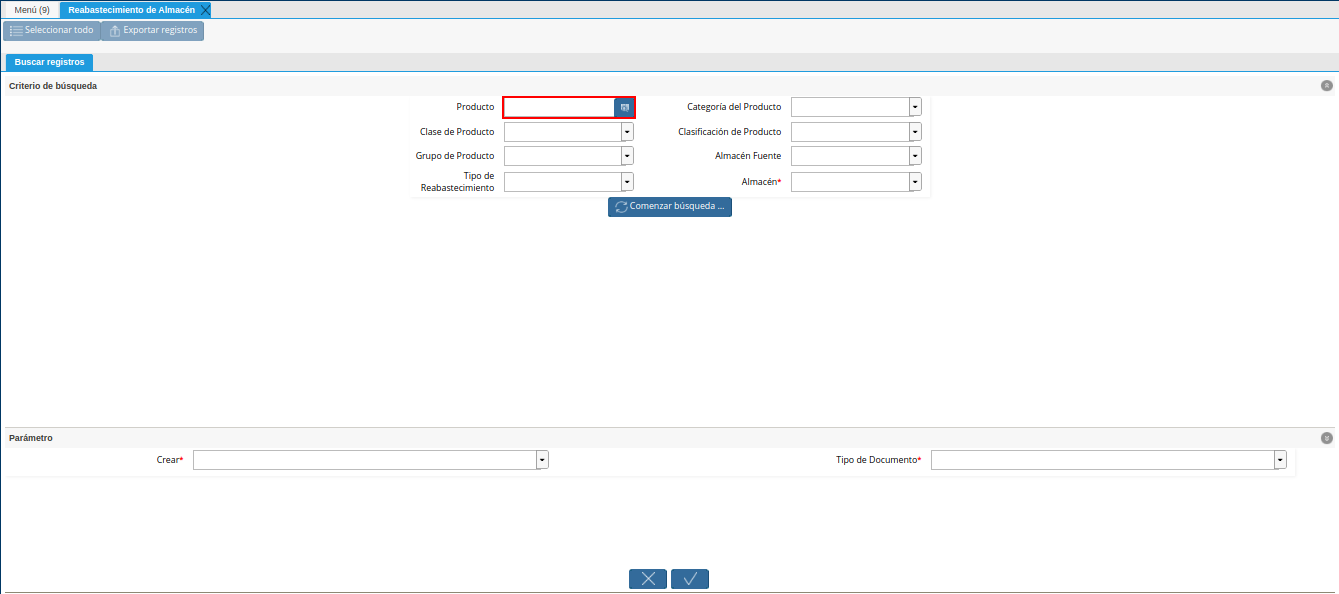This screenshot has height=594, width=1339.
Task: Open the Grupo de Producto dropdown arrow
Action: [627, 157]
